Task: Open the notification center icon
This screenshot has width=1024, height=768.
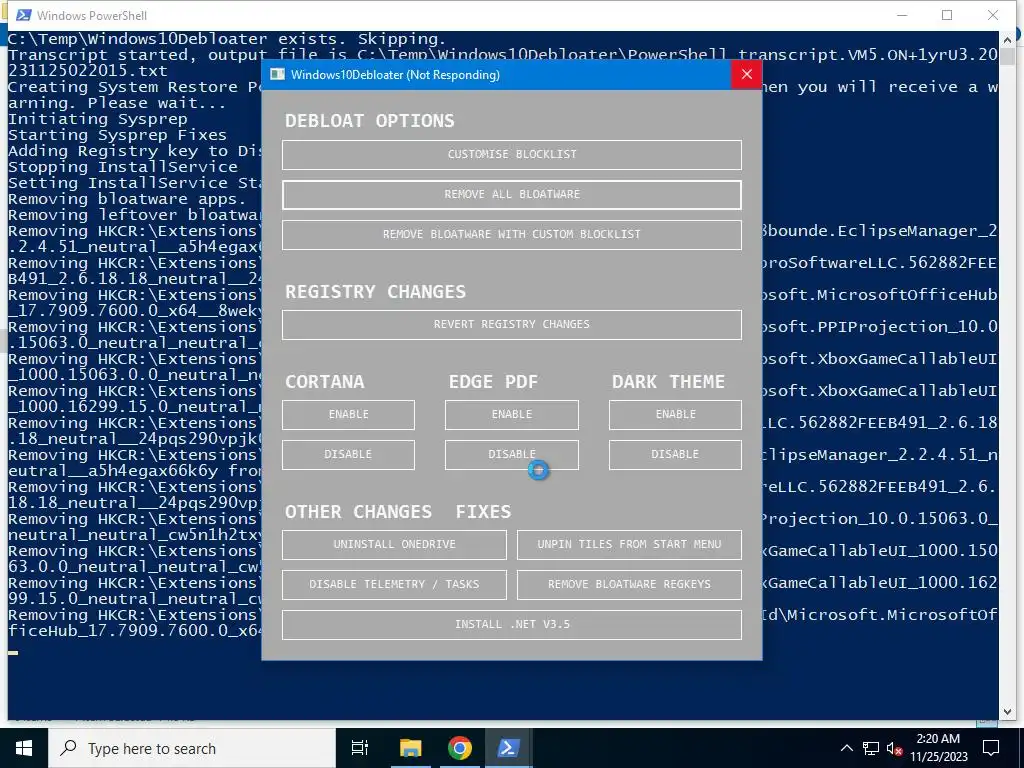Action: (x=991, y=748)
